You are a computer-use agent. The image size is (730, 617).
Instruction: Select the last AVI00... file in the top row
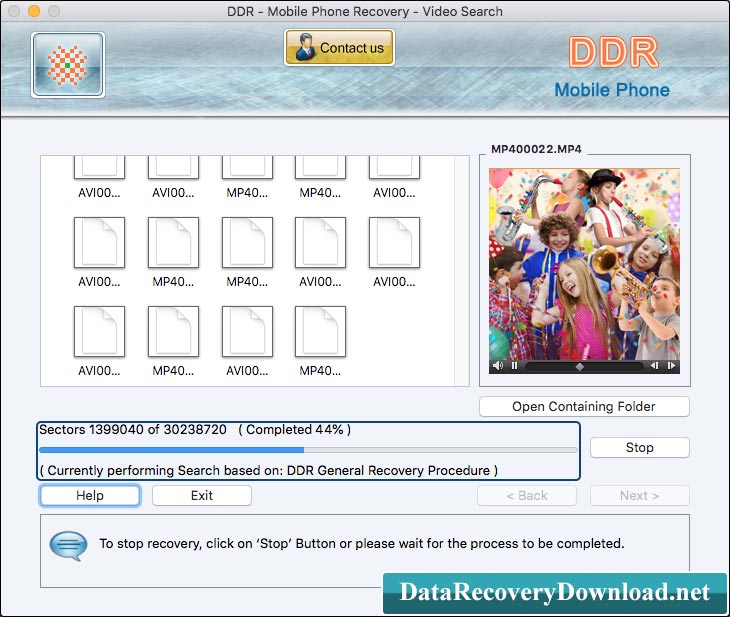(394, 177)
